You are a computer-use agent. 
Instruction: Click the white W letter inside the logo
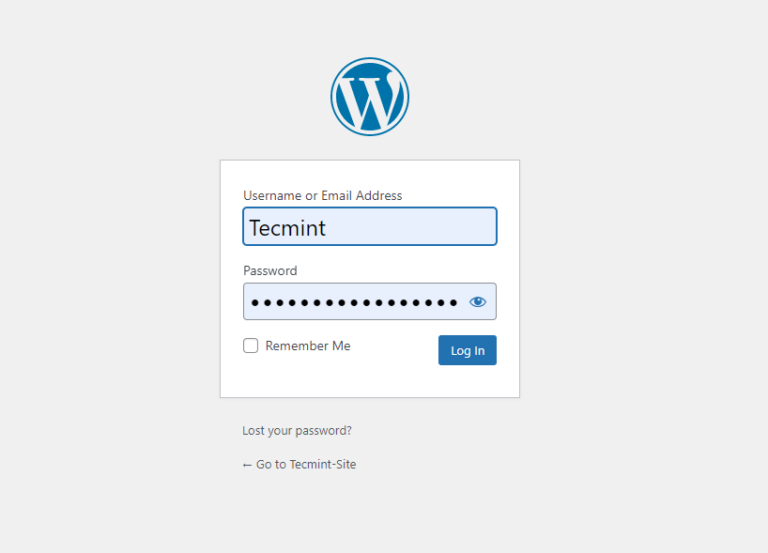(x=368, y=101)
